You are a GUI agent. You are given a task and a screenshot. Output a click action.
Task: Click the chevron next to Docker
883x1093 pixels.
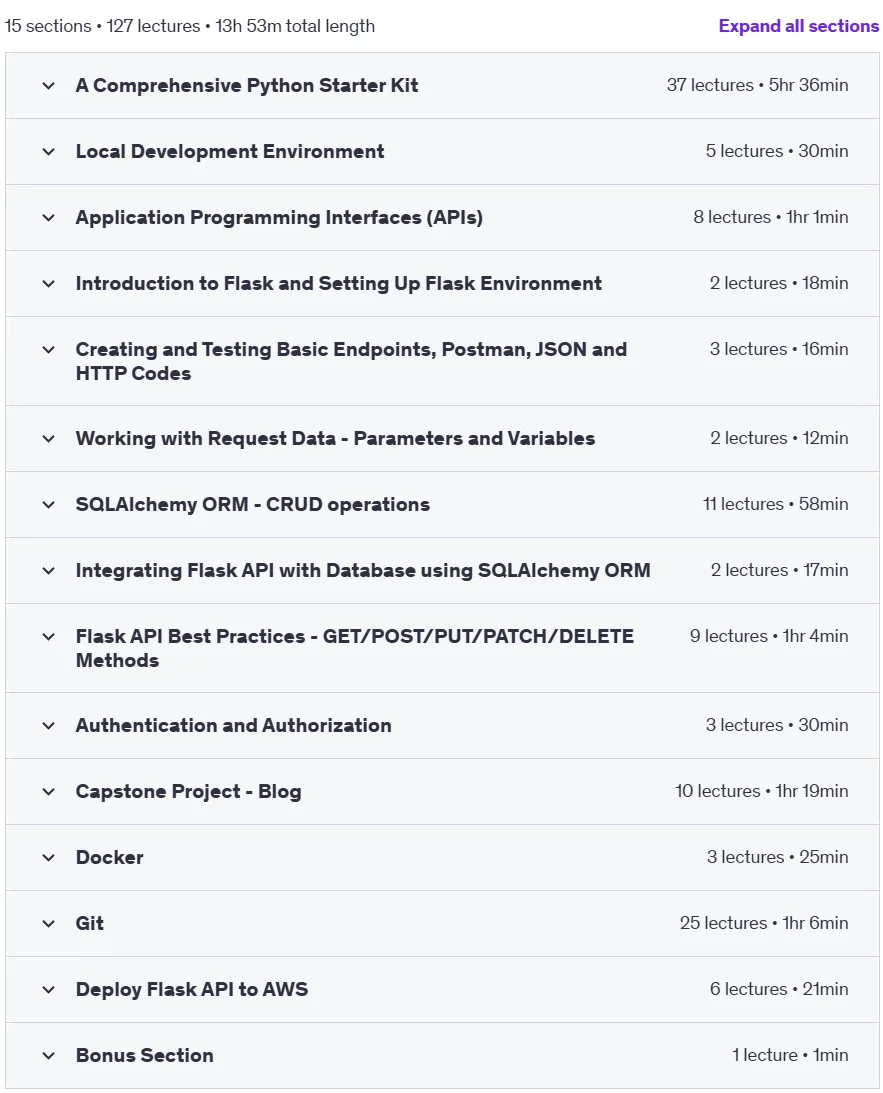(x=48, y=857)
